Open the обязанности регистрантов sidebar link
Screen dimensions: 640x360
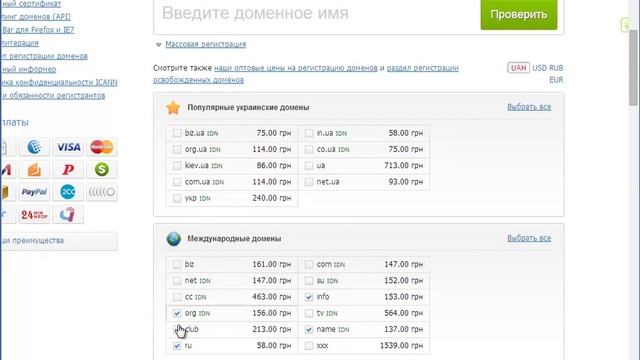pyautogui.click(x=53, y=95)
